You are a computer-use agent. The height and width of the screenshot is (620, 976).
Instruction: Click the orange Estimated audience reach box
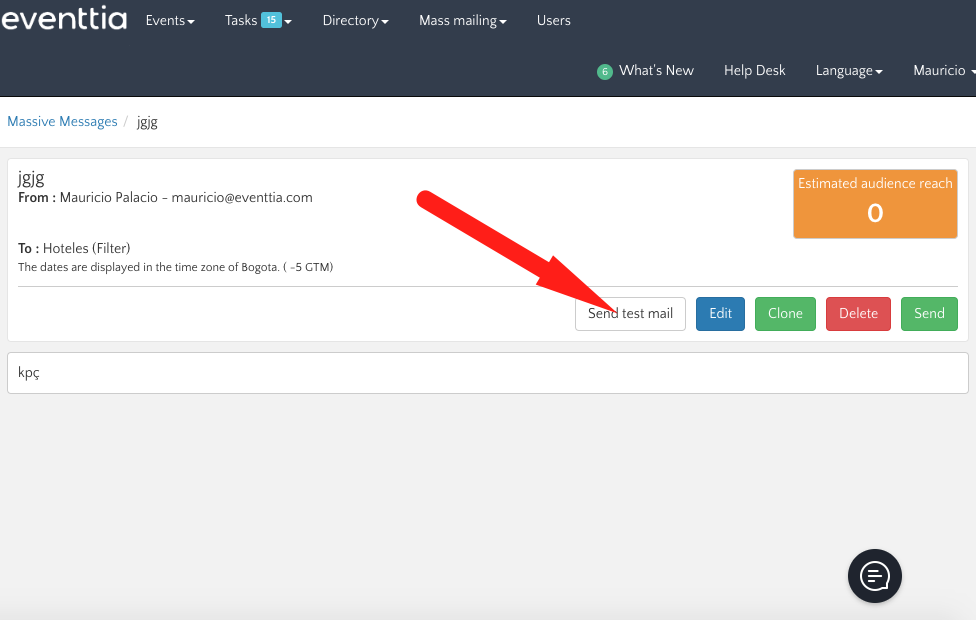pyautogui.click(x=874, y=203)
